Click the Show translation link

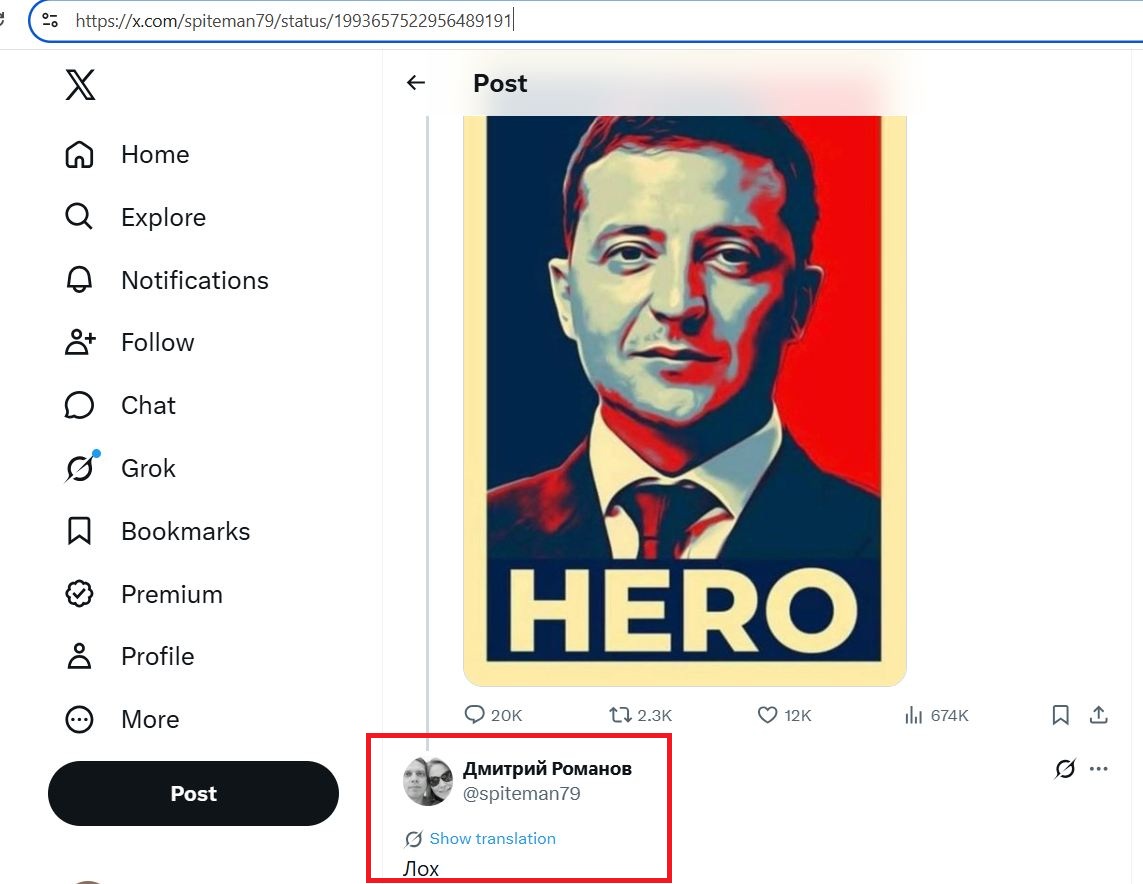[492, 839]
